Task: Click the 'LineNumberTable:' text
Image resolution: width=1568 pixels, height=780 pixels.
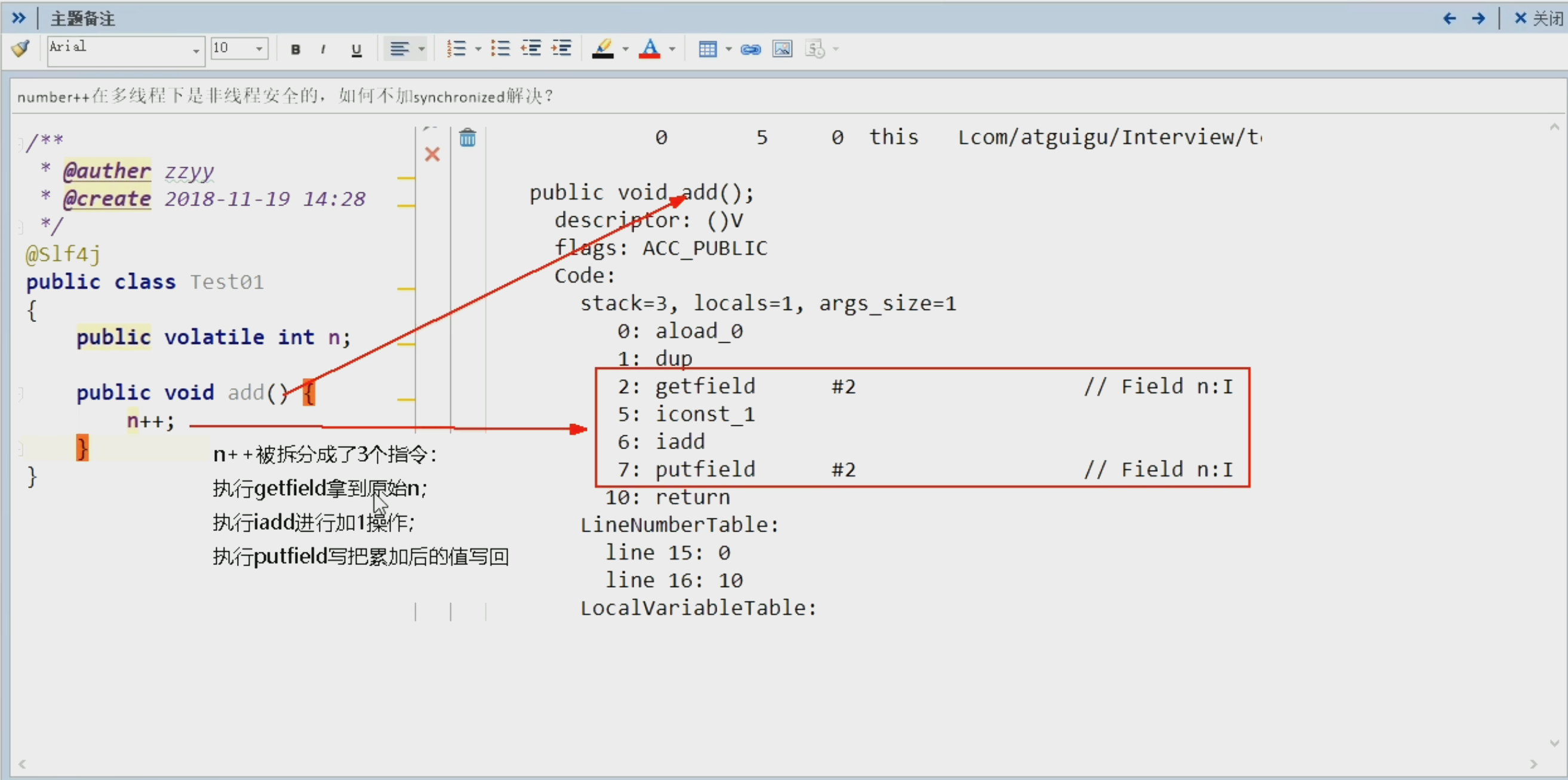Action: point(679,524)
